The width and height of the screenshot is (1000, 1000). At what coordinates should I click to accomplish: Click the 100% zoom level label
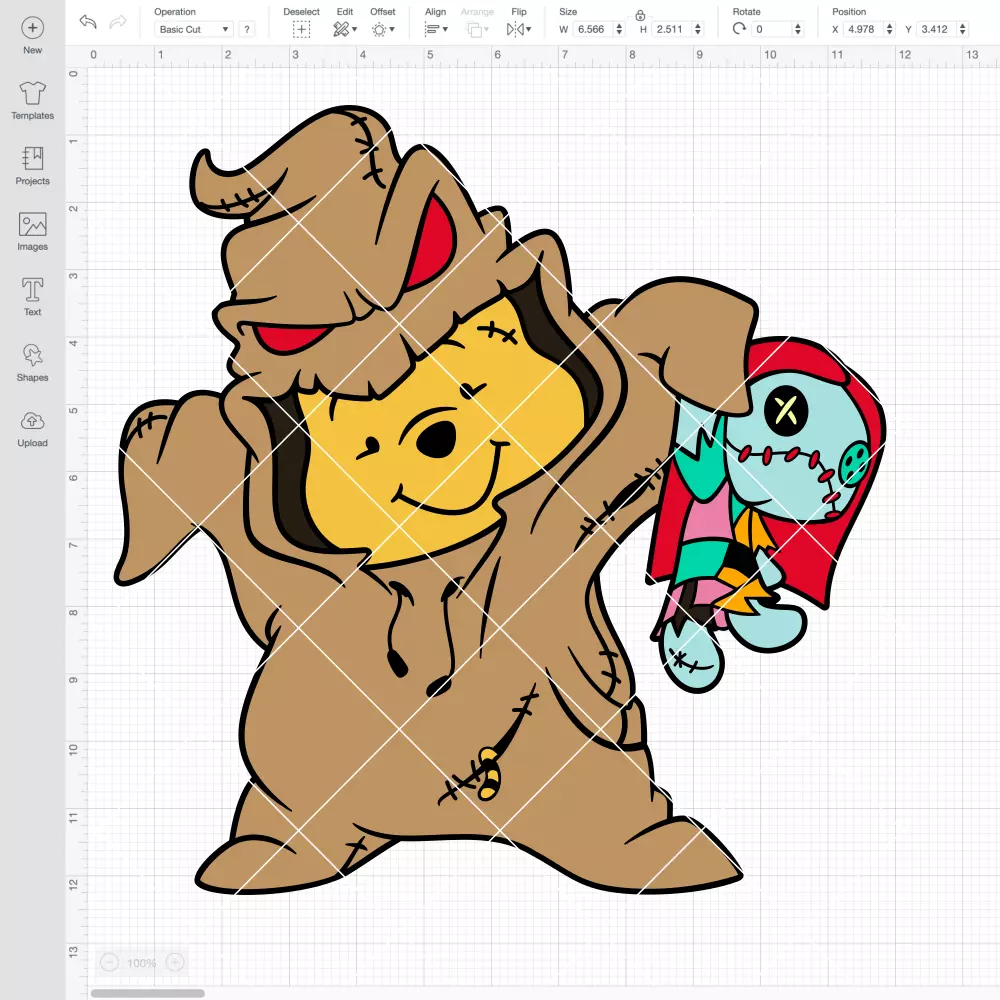click(x=142, y=963)
